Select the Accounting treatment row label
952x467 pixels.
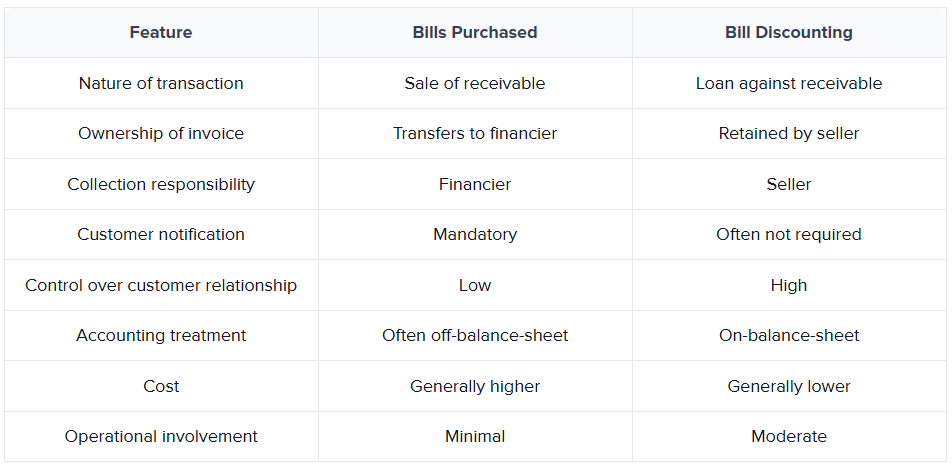(161, 336)
